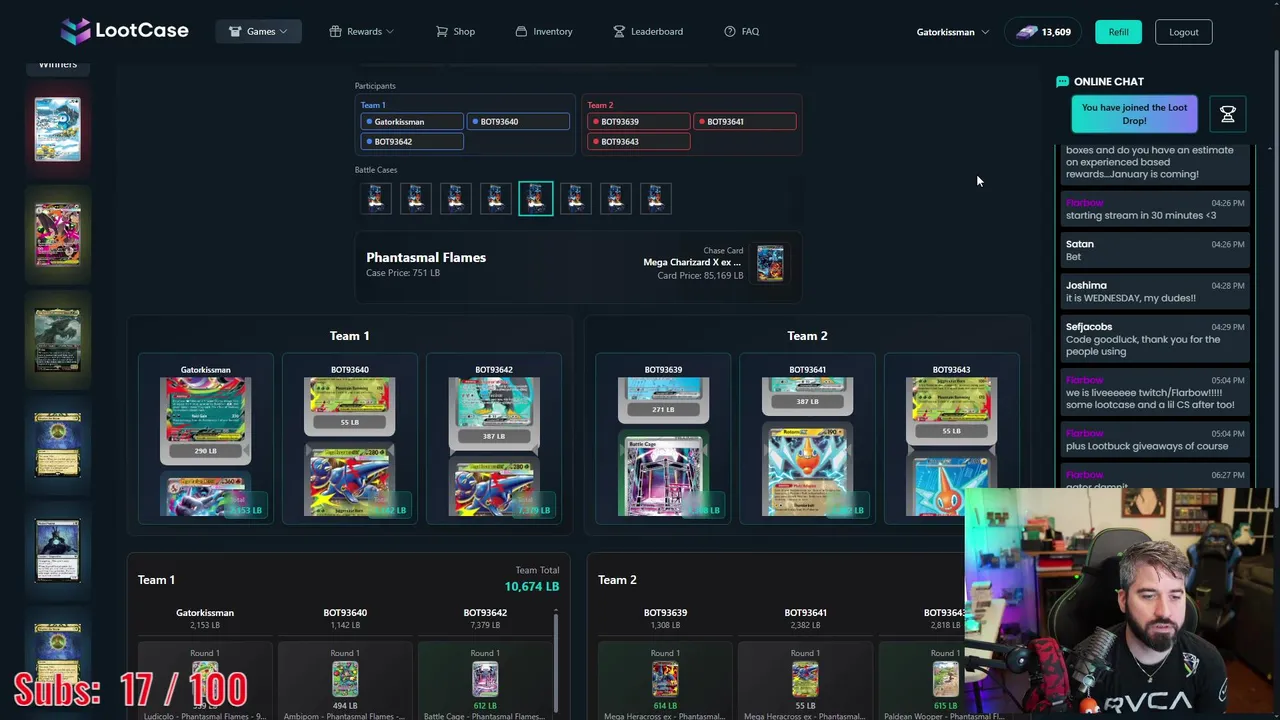1280x720 pixels.
Task: Open the Games dropdown menu
Action: 259,31
